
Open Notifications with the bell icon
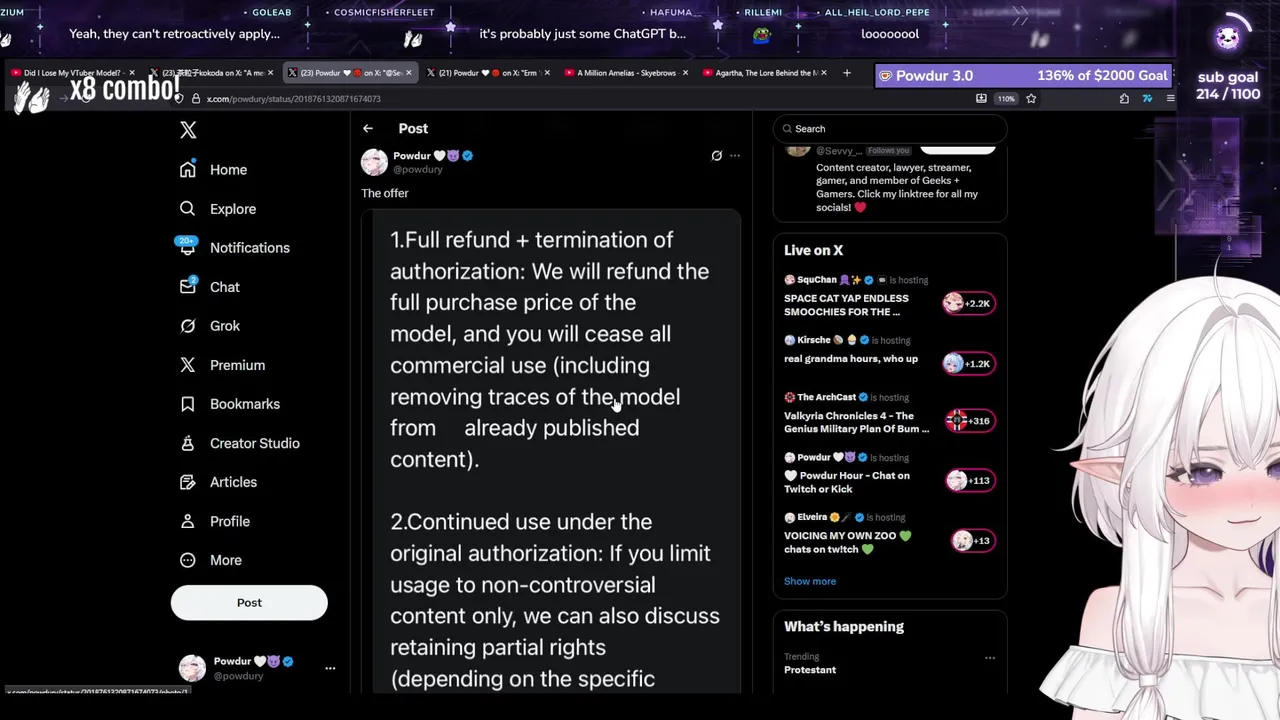coord(188,248)
